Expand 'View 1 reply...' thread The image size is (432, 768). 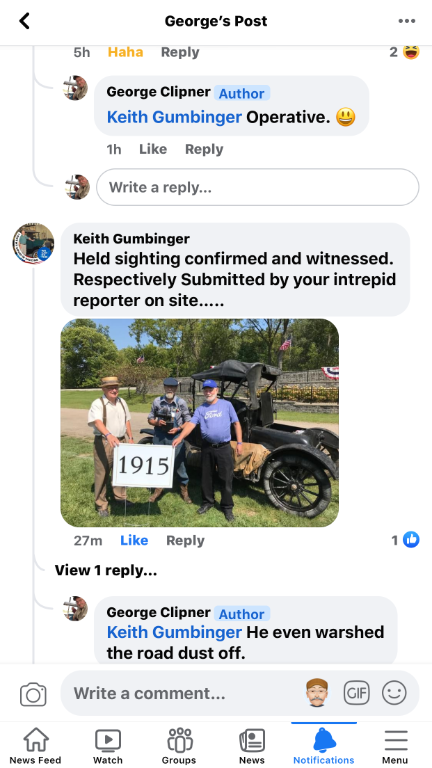tap(106, 570)
